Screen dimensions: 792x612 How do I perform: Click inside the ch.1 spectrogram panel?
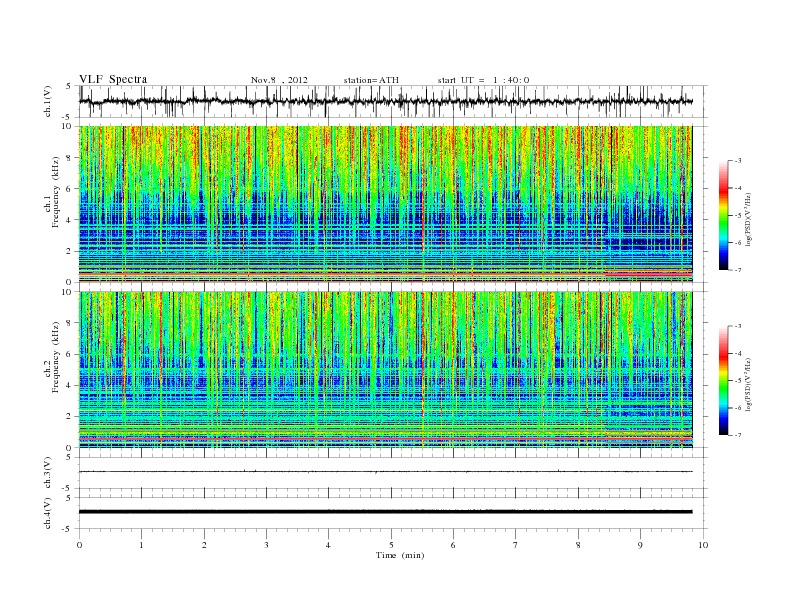point(385,204)
